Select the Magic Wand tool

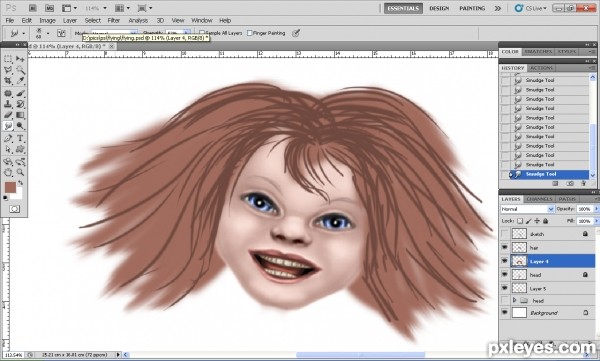coord(20,70)
